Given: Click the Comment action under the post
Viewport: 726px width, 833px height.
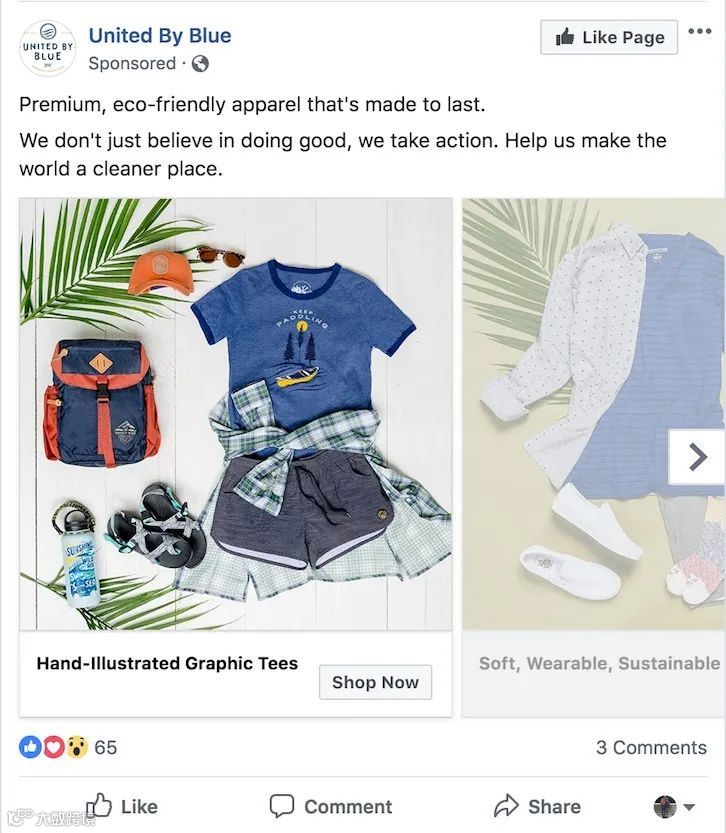Looking at the screenshot, I should click(331, 806).
